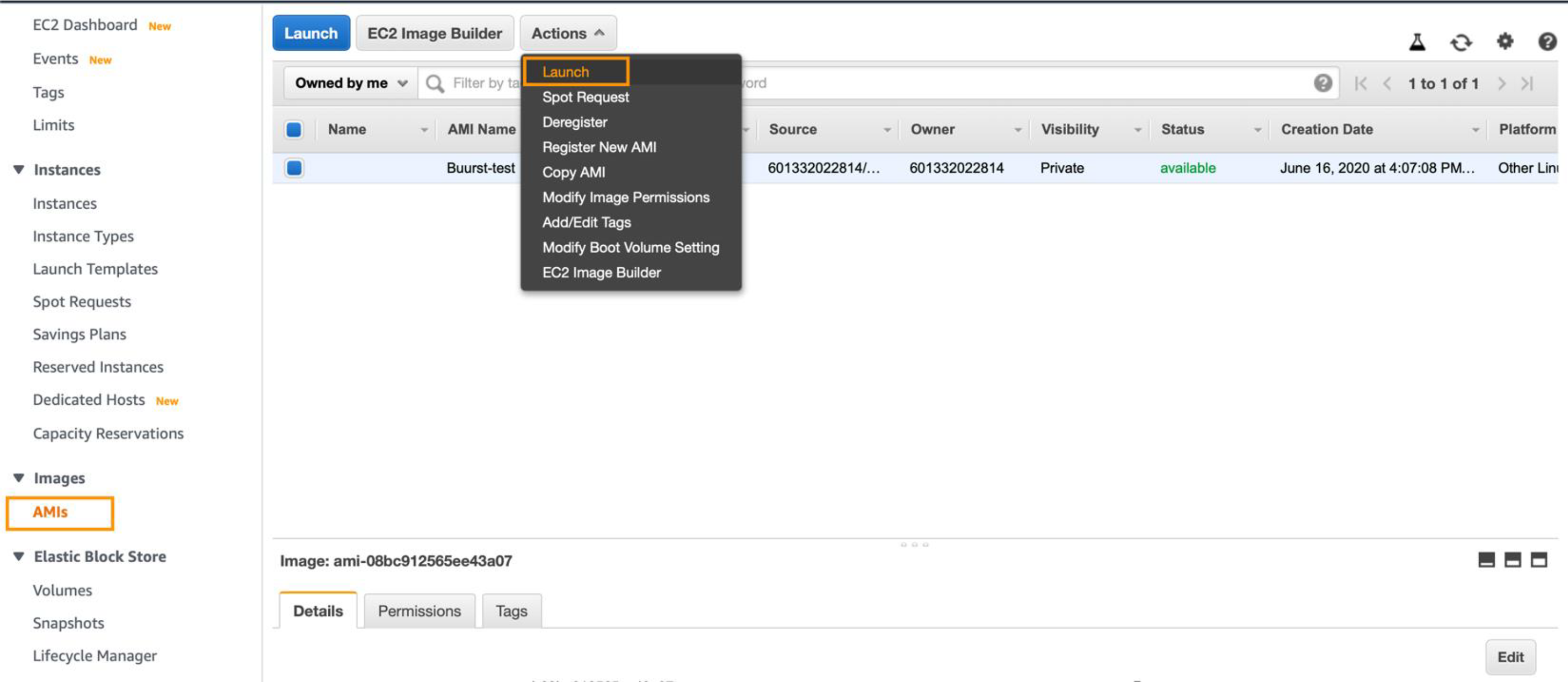Refresh the AMI list
This screenshot has width=1568, height=682.
[x=1461, y=42]
